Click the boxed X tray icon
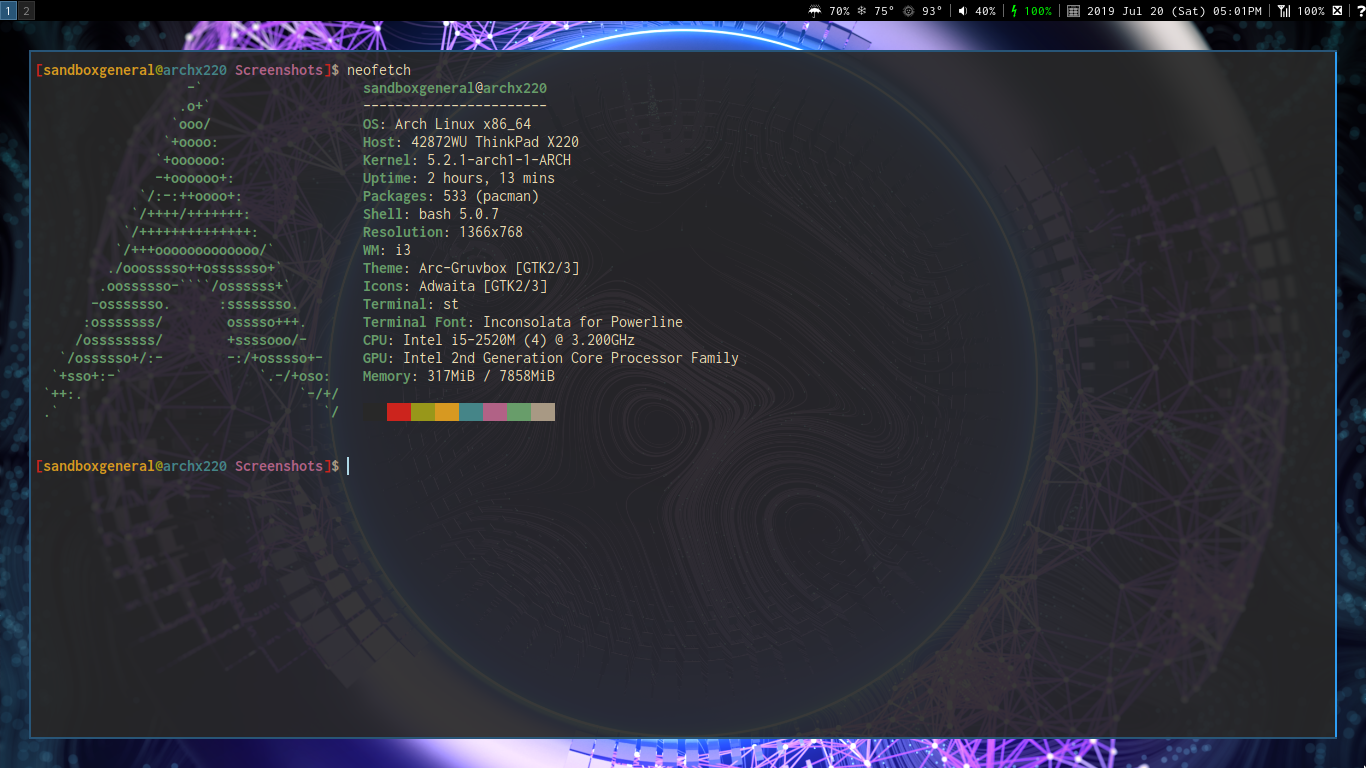This screenshot has height=768, width=1366. click(x=1337, y=11)
